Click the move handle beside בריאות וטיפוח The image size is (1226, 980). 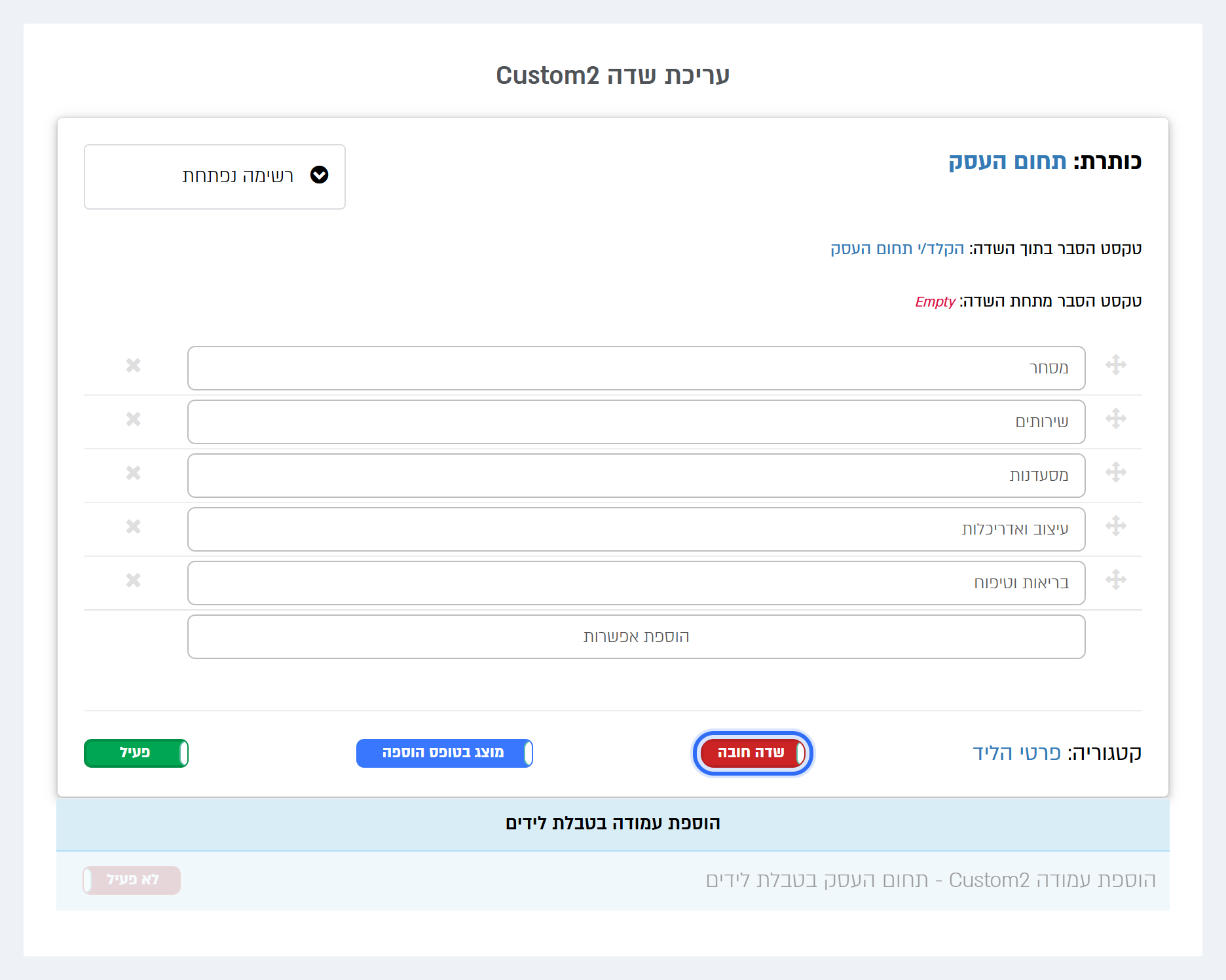click(x=1116, y=580)
